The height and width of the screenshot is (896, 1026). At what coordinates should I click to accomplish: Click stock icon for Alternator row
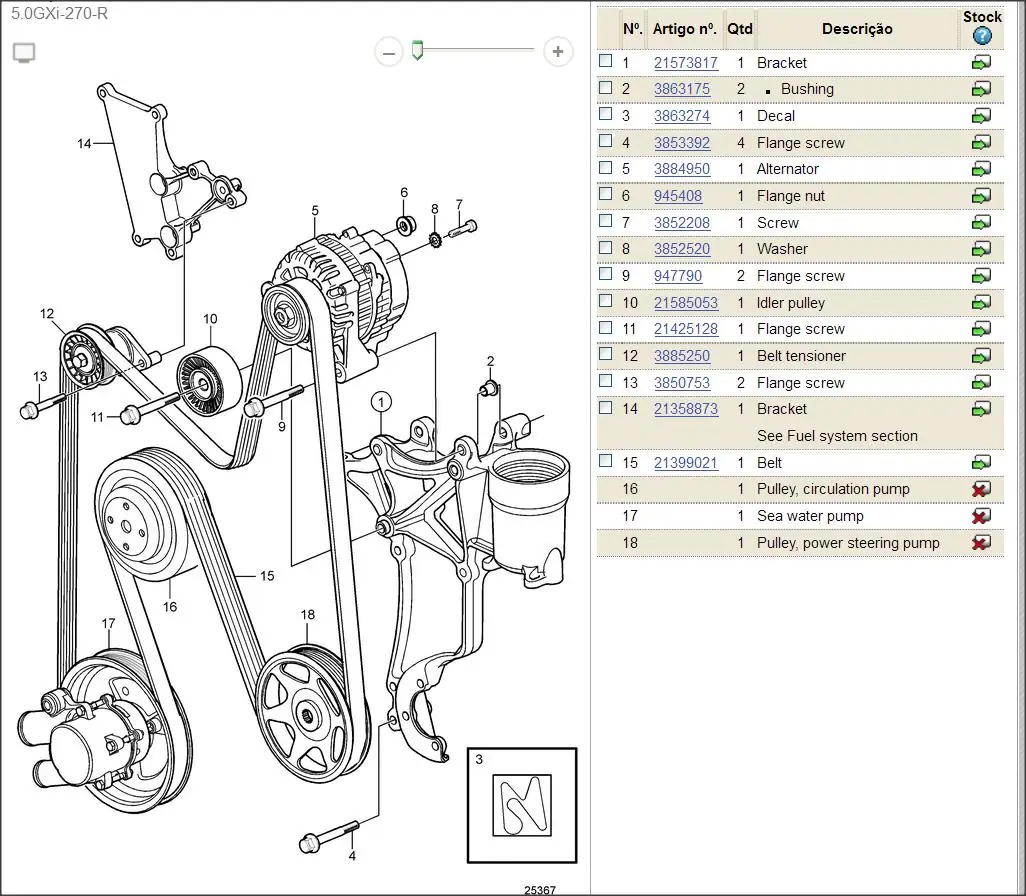[x=981, y=169]
